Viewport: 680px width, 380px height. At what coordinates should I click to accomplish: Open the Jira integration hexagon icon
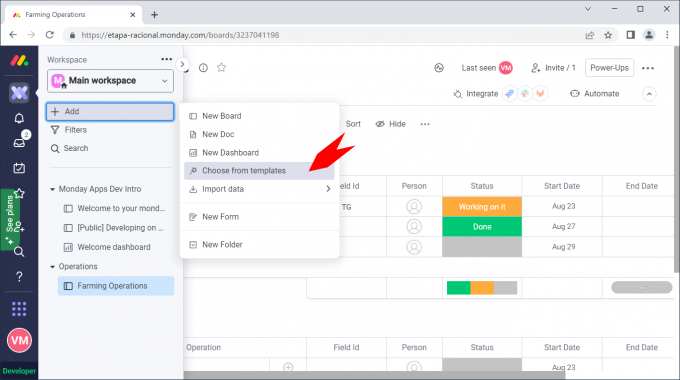(510, 93)
